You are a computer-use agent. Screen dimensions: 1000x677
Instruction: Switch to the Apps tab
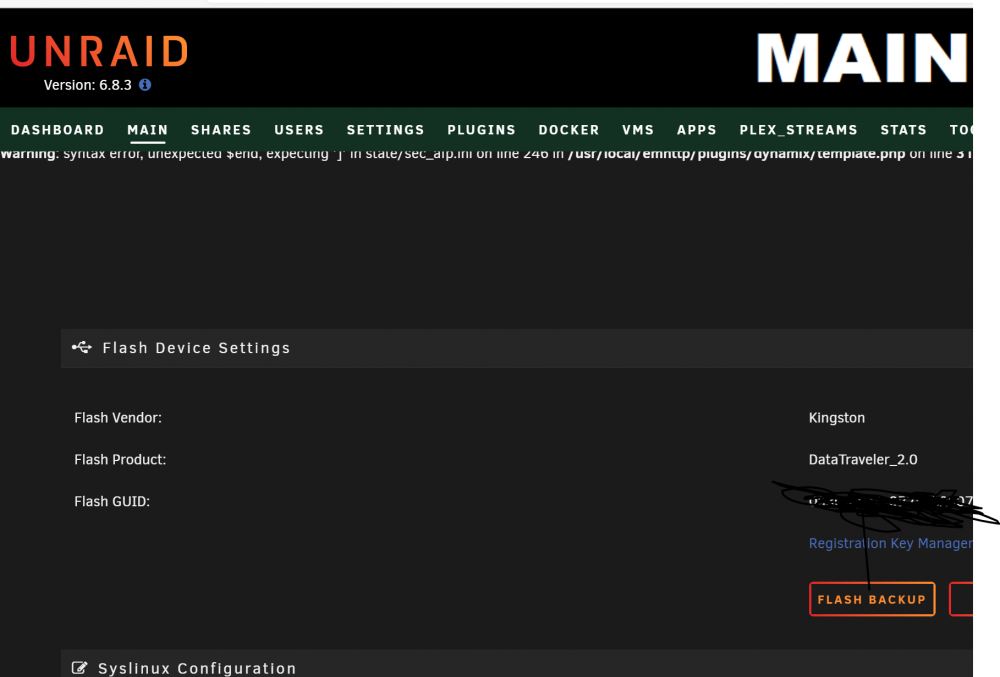(696, 130)
